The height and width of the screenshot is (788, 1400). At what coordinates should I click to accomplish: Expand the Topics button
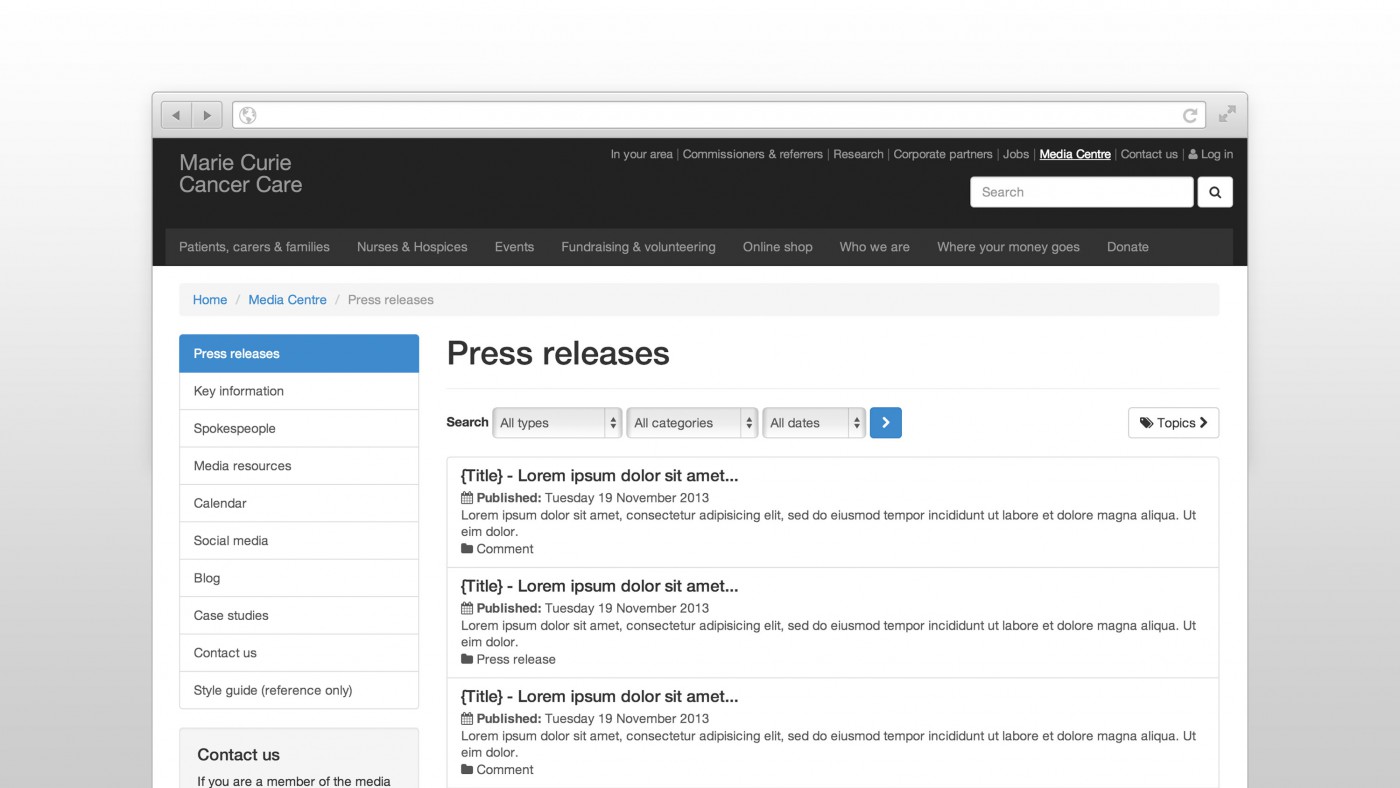(1173, 423)
